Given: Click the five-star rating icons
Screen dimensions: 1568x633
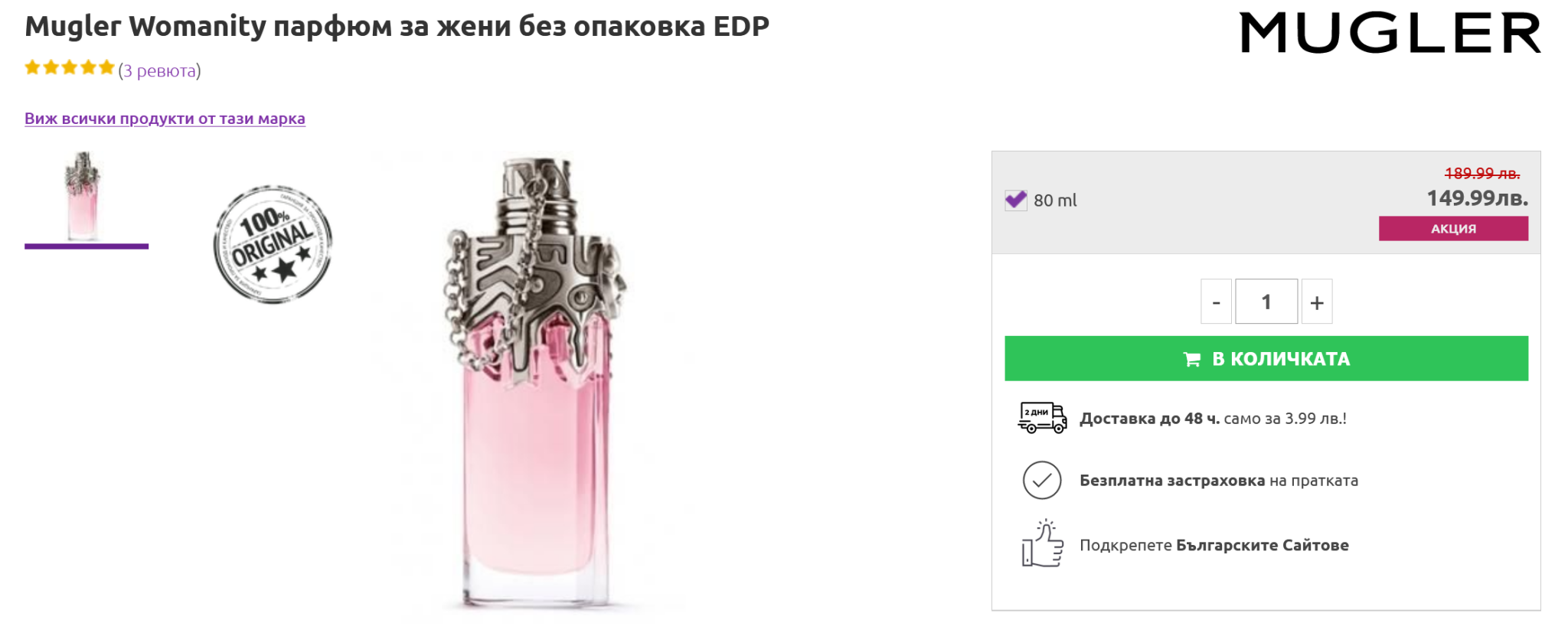Looking at the screenshot, I should pos(70,68).
